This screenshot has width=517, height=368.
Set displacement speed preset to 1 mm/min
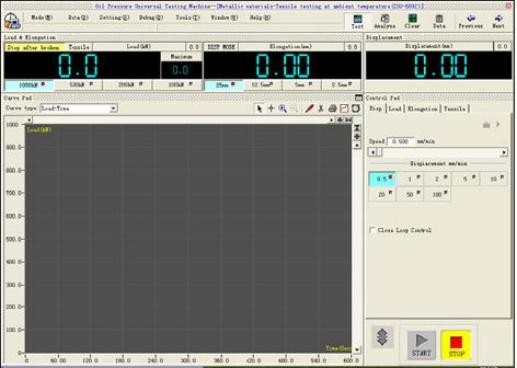tap(410, 179)
